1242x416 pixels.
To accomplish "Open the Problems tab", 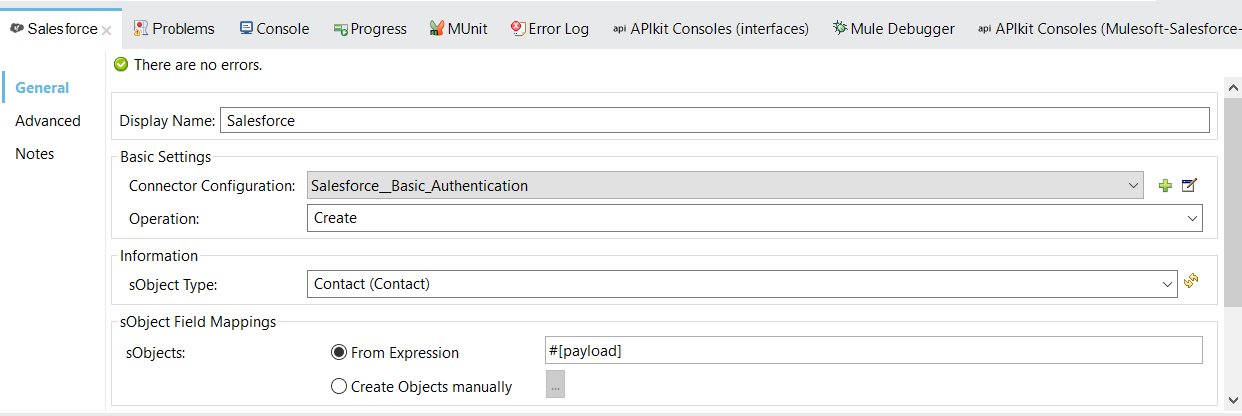I will (174, 29).
